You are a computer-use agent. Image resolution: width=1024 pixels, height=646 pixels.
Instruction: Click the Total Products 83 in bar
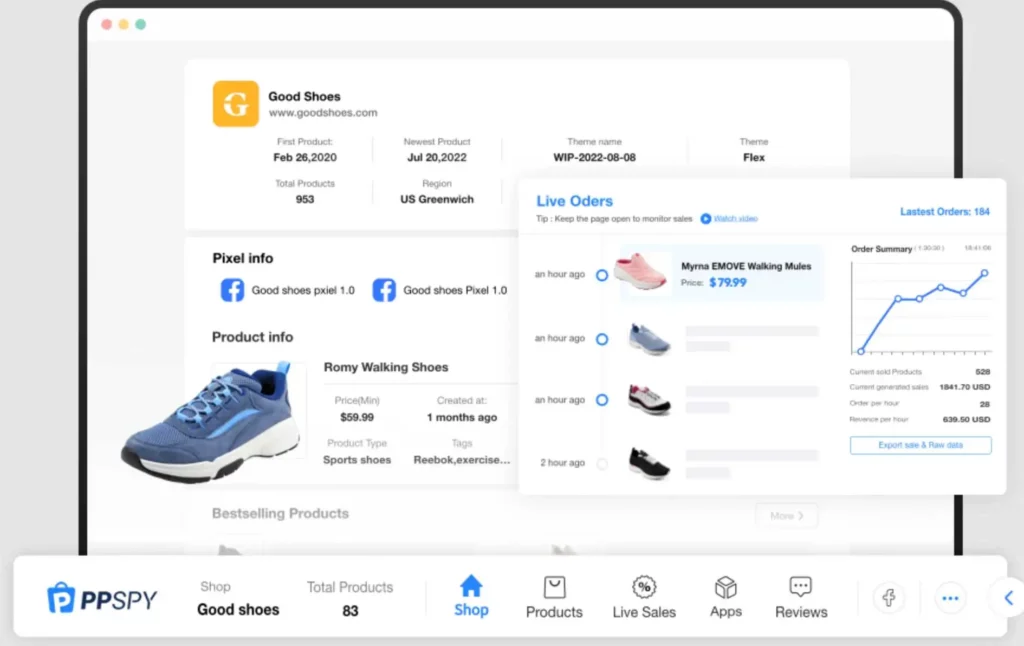(350, 611)
